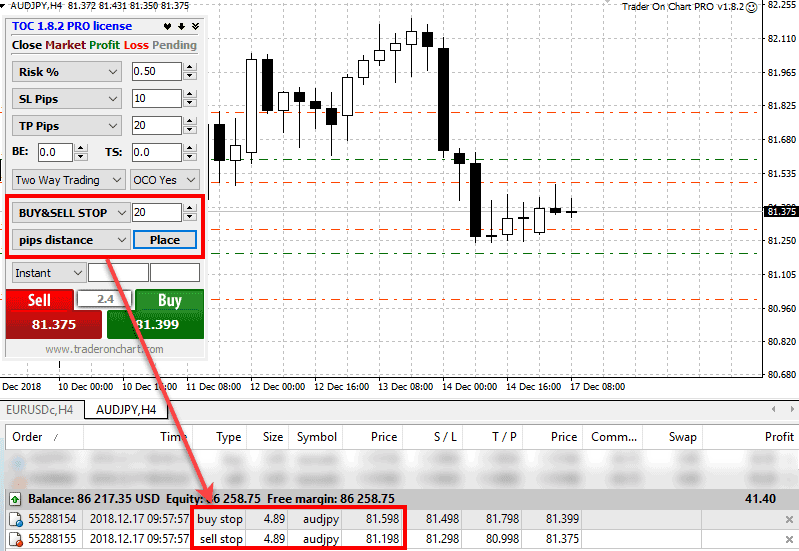Sort orders by Order column header
The width and height of the screenshot is (799, 551).
pos(44,437)
